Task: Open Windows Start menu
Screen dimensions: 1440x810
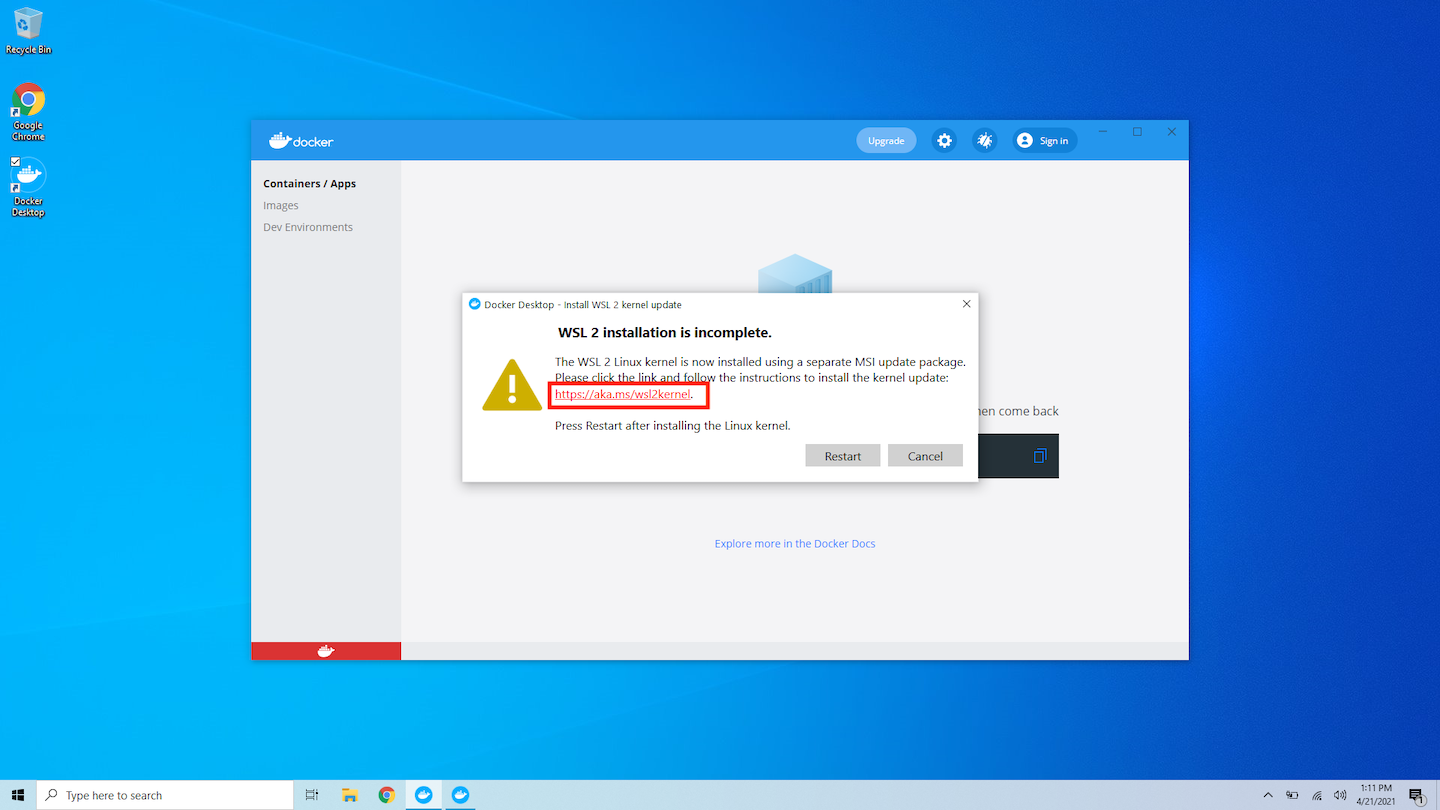Action: (x=18, y=795)
